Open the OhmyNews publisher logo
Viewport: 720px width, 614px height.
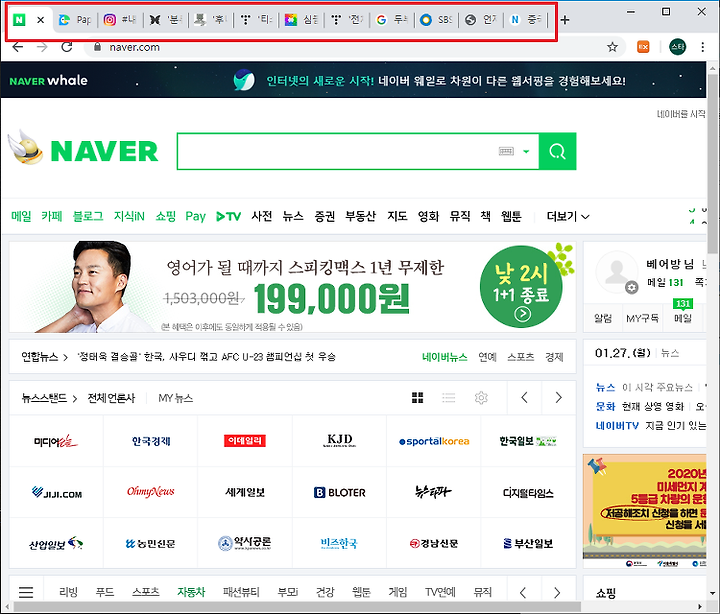coord(151,491)
